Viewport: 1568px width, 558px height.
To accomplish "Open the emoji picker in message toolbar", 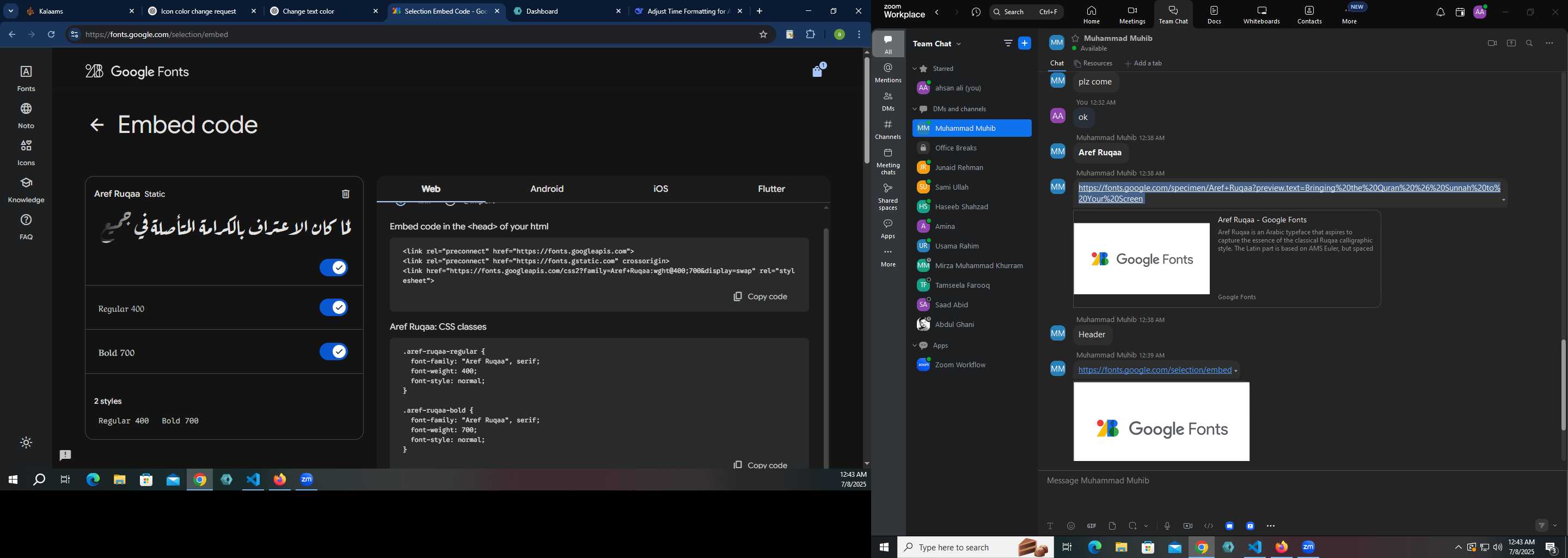I will coord(1071,526).
